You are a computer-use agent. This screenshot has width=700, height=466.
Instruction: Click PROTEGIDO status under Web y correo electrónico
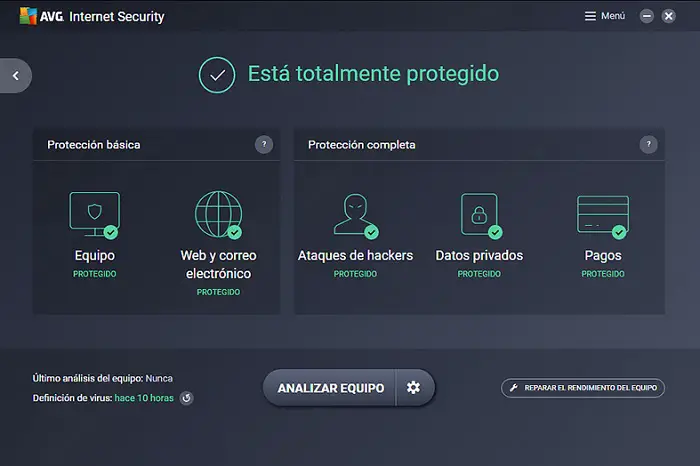pos(218,292)
